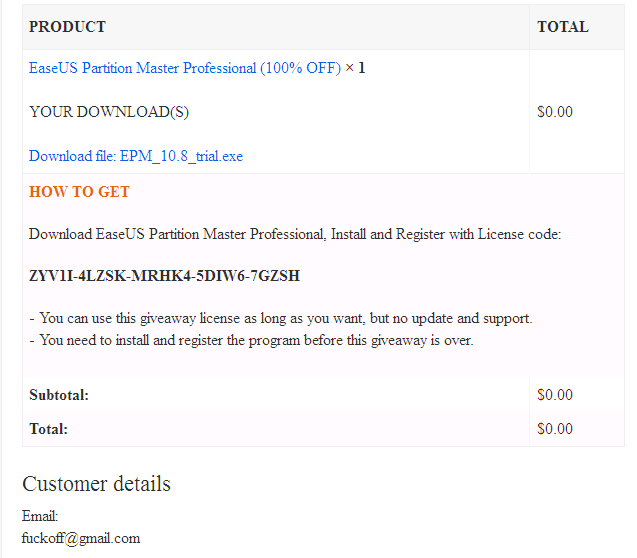Click the Email: label
The height and width of the screenshot is (558, 637).
pos(40,516)
